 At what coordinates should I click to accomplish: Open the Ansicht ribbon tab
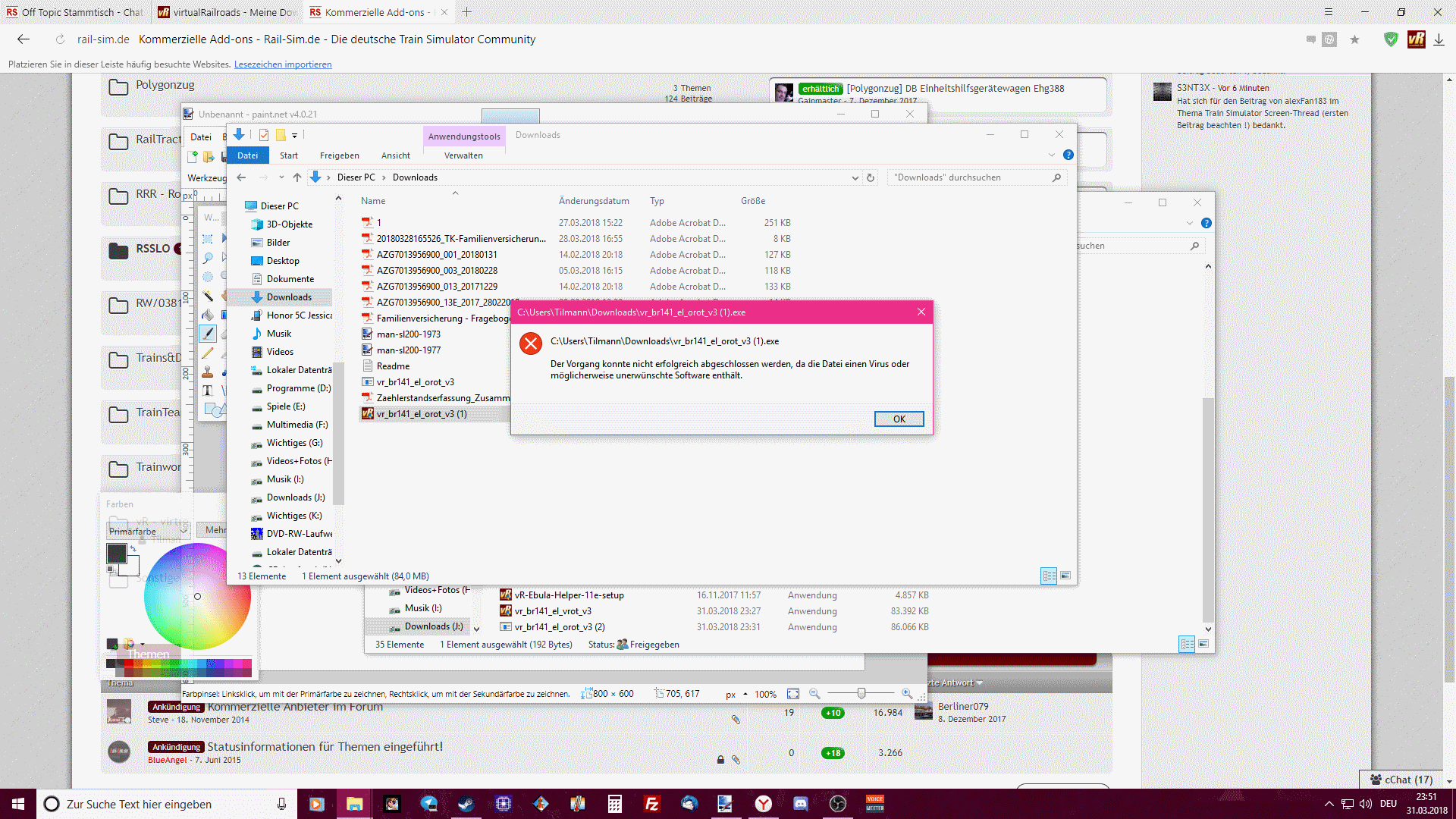point(395,155)
